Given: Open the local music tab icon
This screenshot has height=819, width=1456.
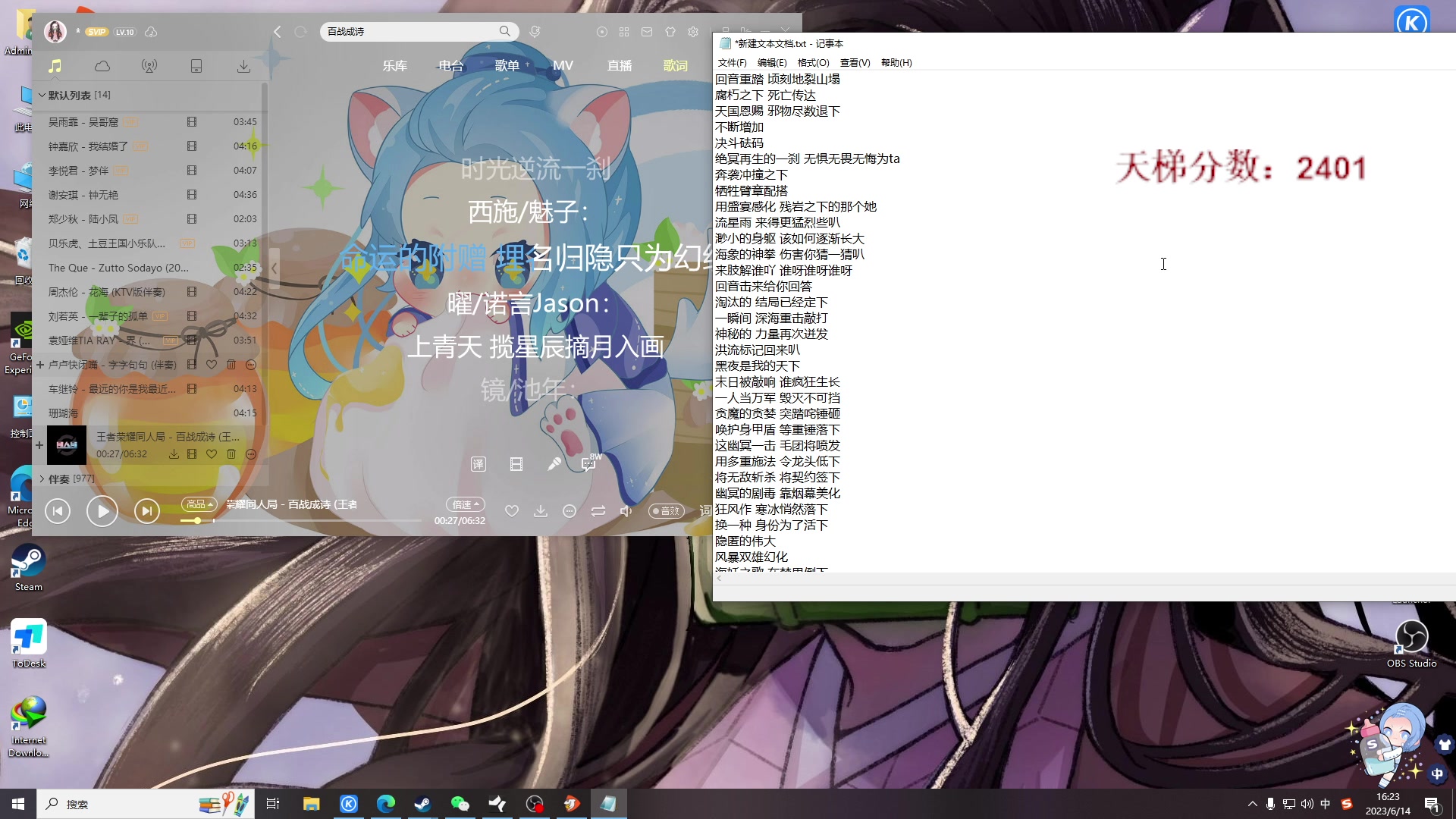Looking at the screenshot, I should pyautogui.click(x=55, y=66).
